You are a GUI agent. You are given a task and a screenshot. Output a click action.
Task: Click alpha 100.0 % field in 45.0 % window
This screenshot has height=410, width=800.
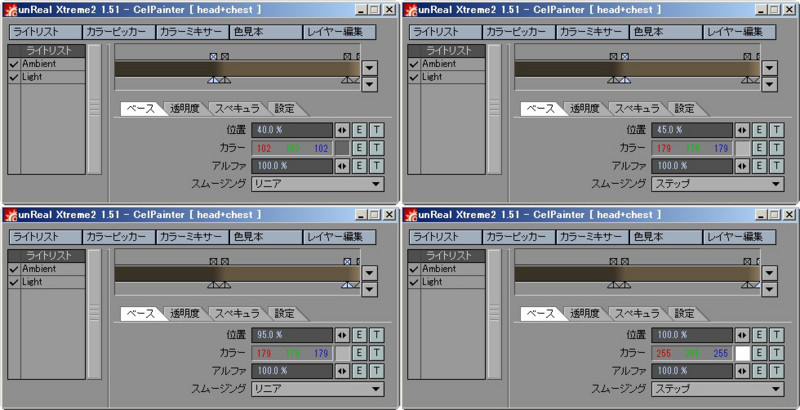point(692,166)
